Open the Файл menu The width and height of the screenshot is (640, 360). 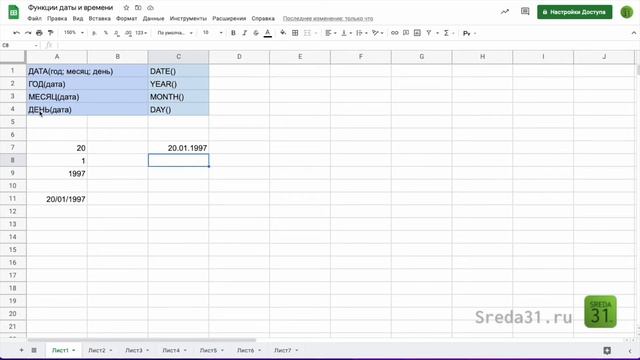pyautogui.click(x=34, y=18)
